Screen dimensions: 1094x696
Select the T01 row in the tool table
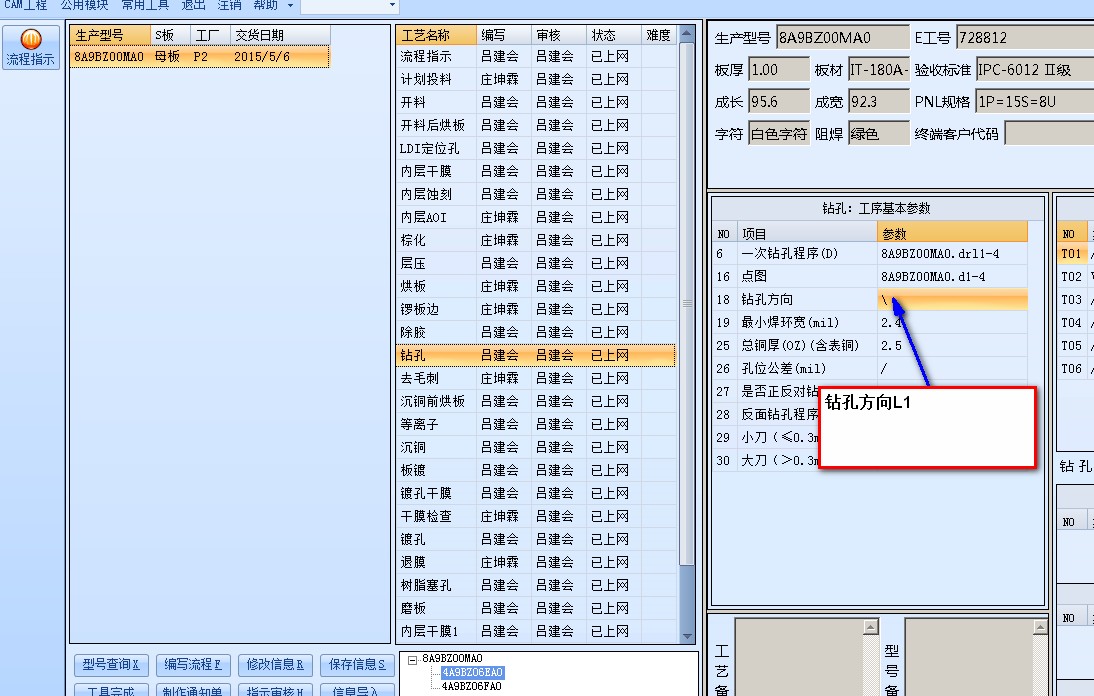coord(1075,254)
